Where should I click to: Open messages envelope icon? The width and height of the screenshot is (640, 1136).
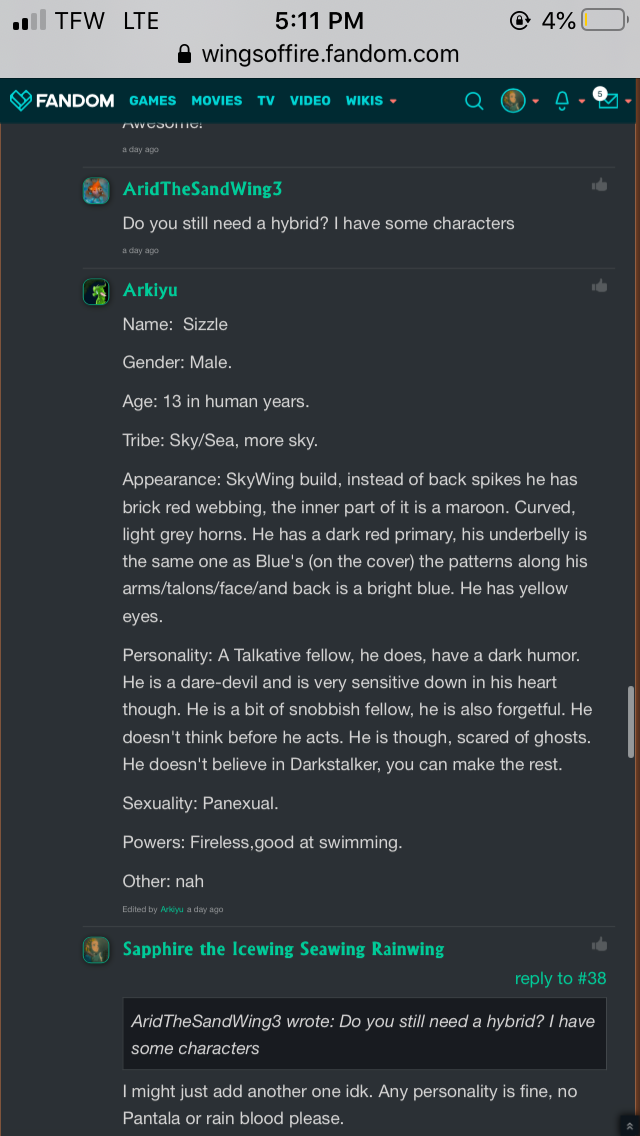[x=607, y=101]
